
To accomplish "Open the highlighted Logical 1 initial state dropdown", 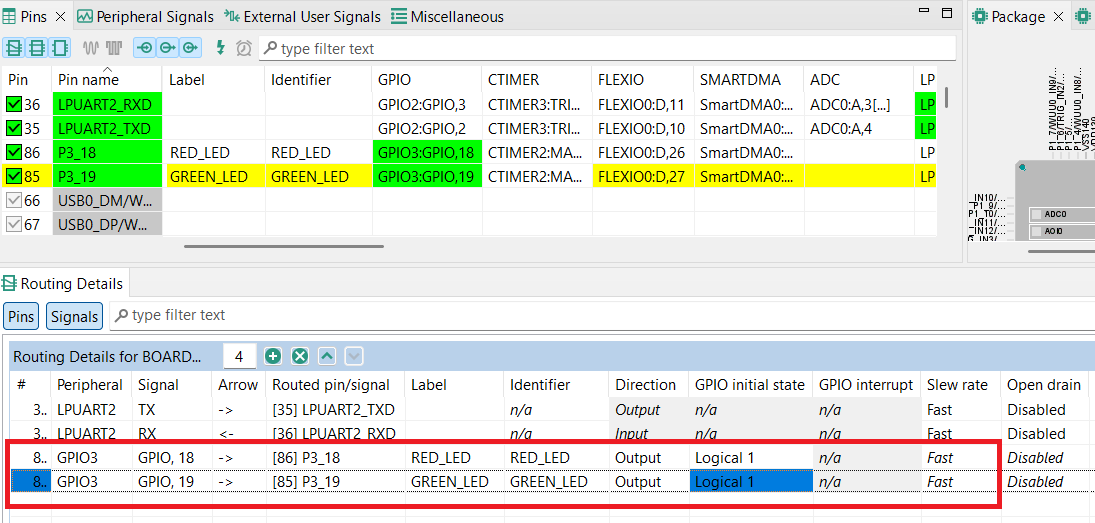I will [749, 482].
